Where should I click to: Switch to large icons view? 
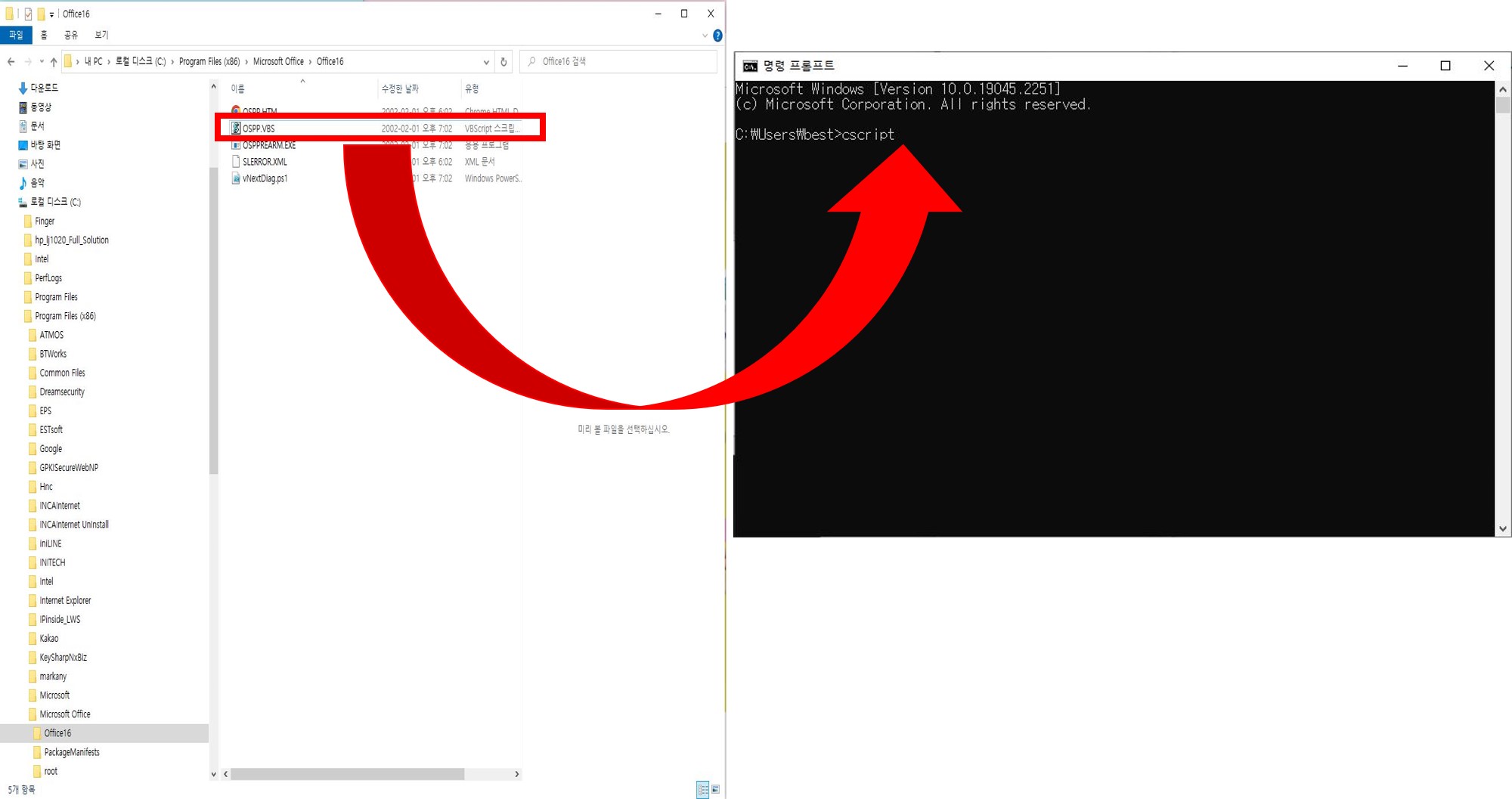coord(715,789)
